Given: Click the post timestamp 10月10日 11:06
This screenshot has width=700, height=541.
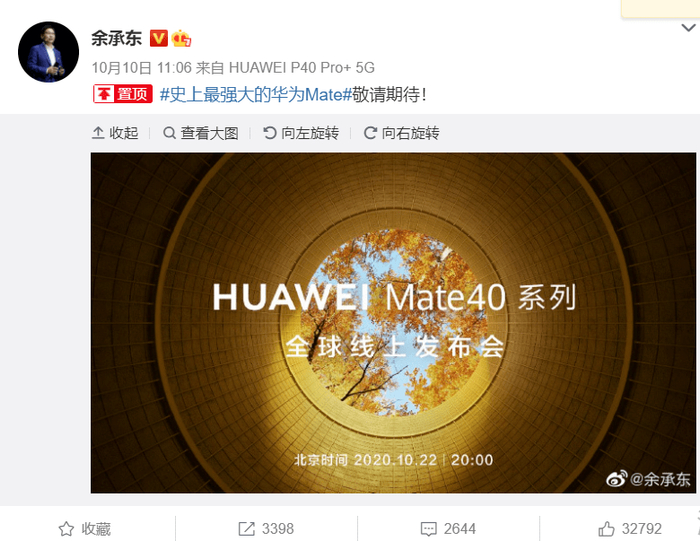Looking at the screenshot, I should point(142,67).
